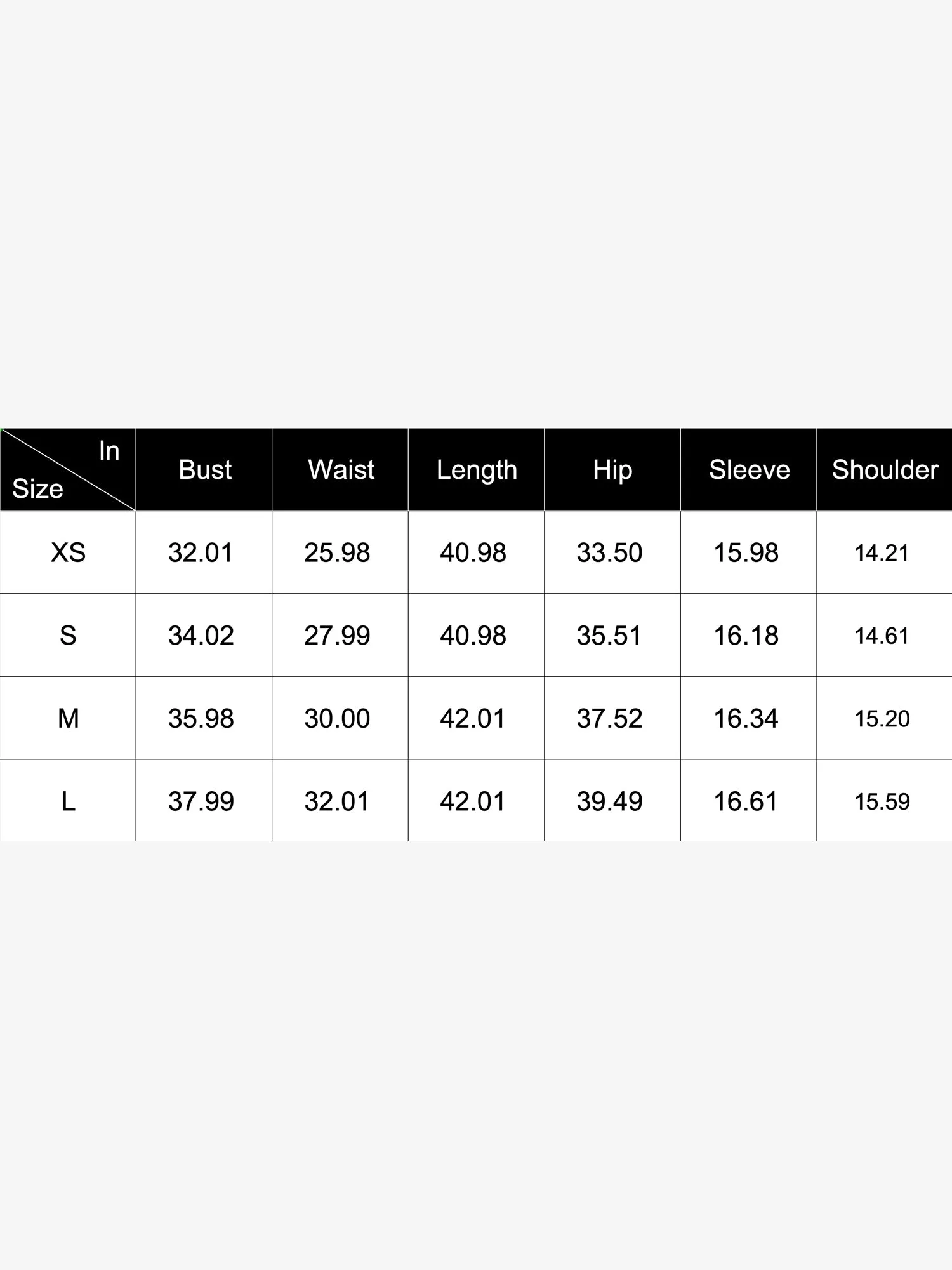
Task: Click the L shoulder value 15.59
Action: coord(882,802)
